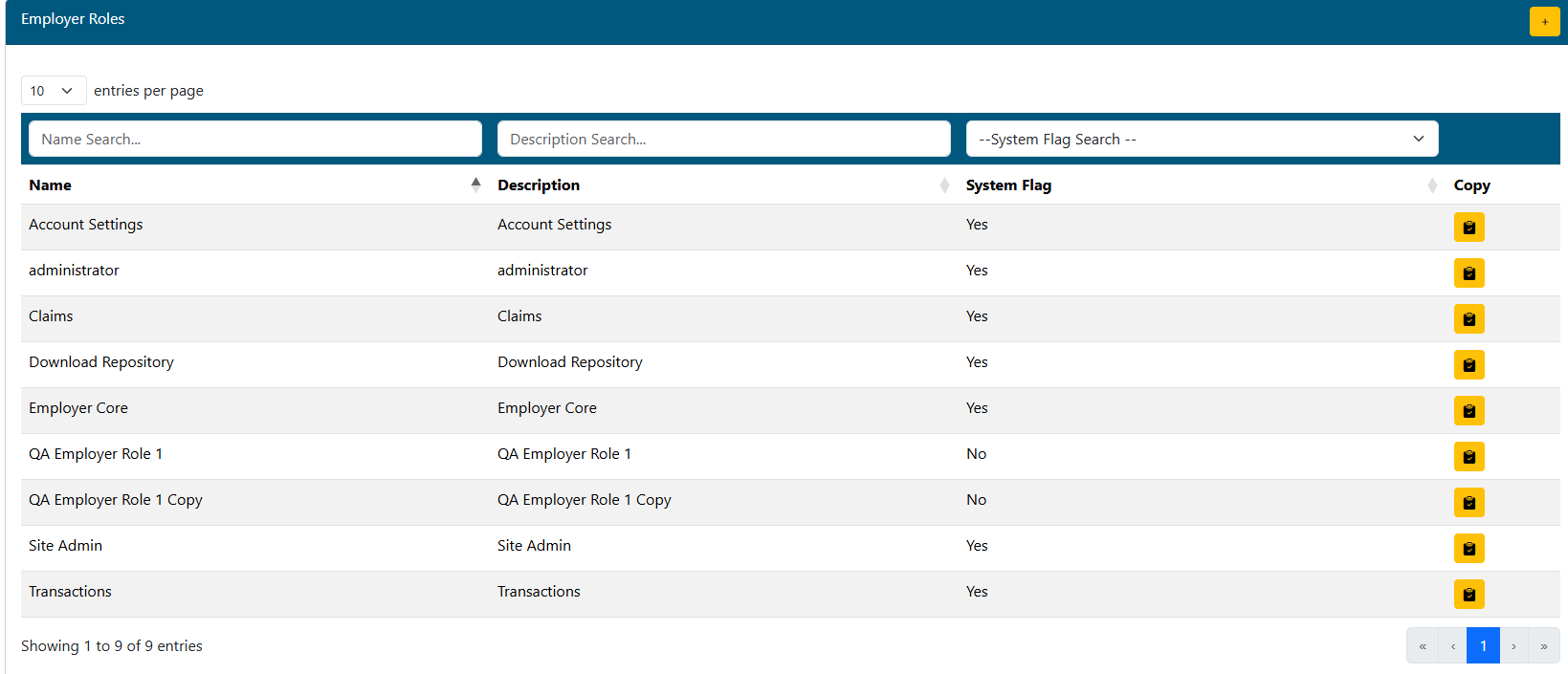Duplicate the Employer Core role

[x=1469, y=411]
